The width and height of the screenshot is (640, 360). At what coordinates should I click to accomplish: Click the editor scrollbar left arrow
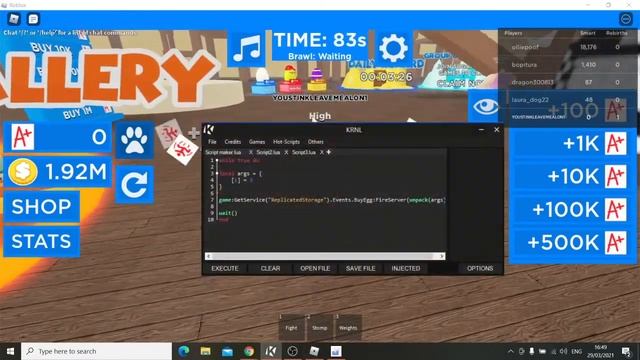[209, 256]
